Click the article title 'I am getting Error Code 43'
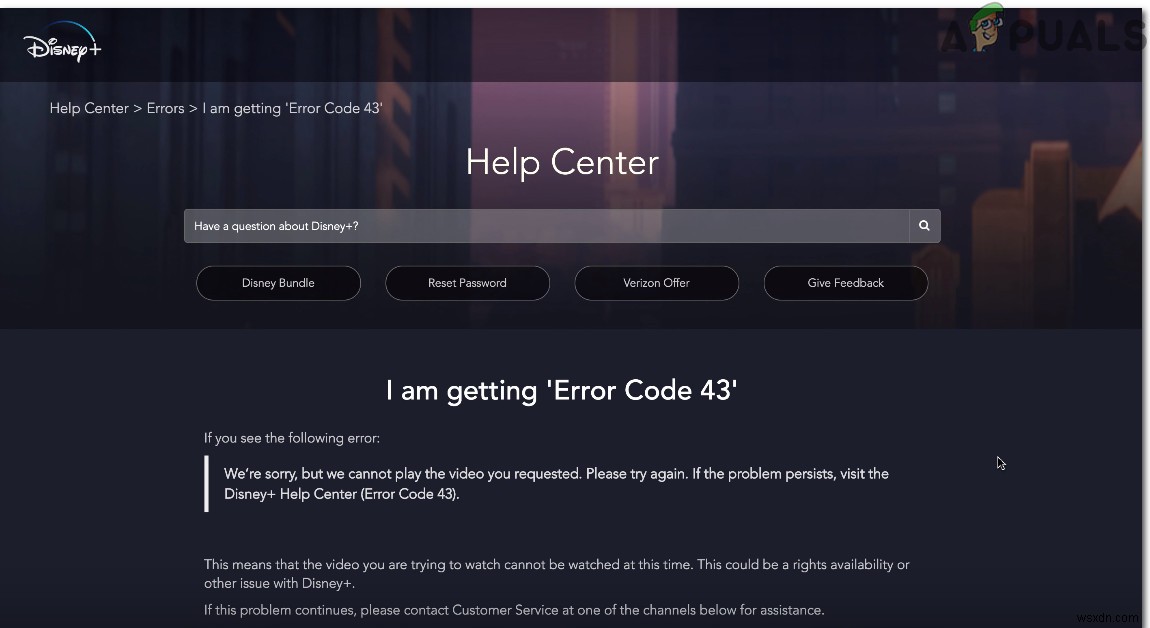1150x628 pixels. point(562,390)
